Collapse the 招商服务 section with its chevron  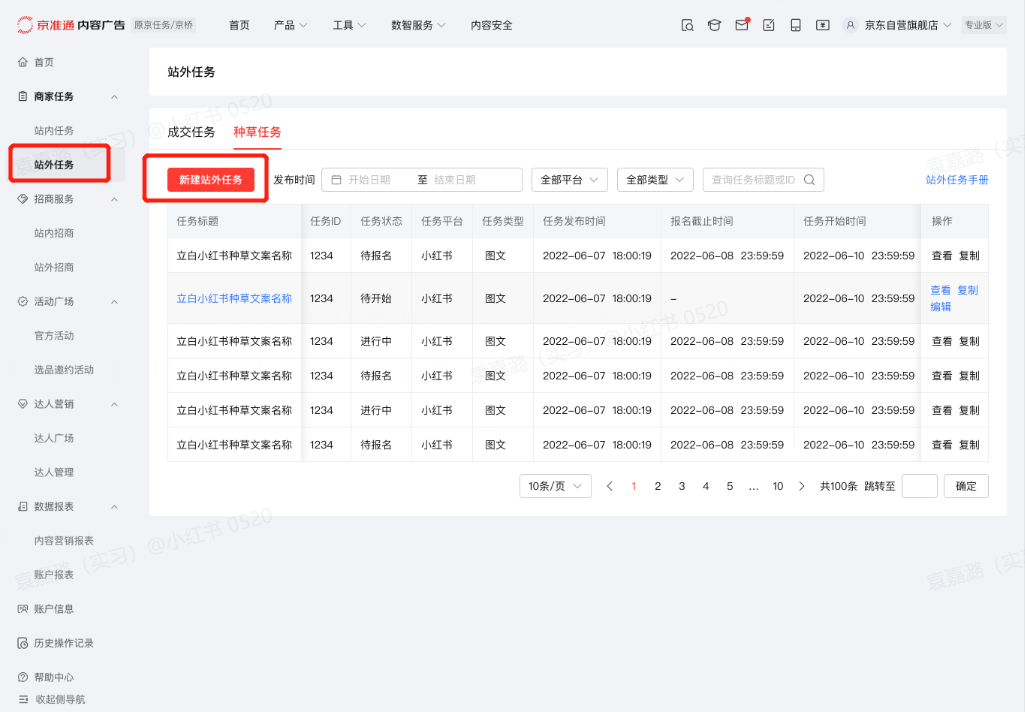pyautogui.click(x=114, y=199)
